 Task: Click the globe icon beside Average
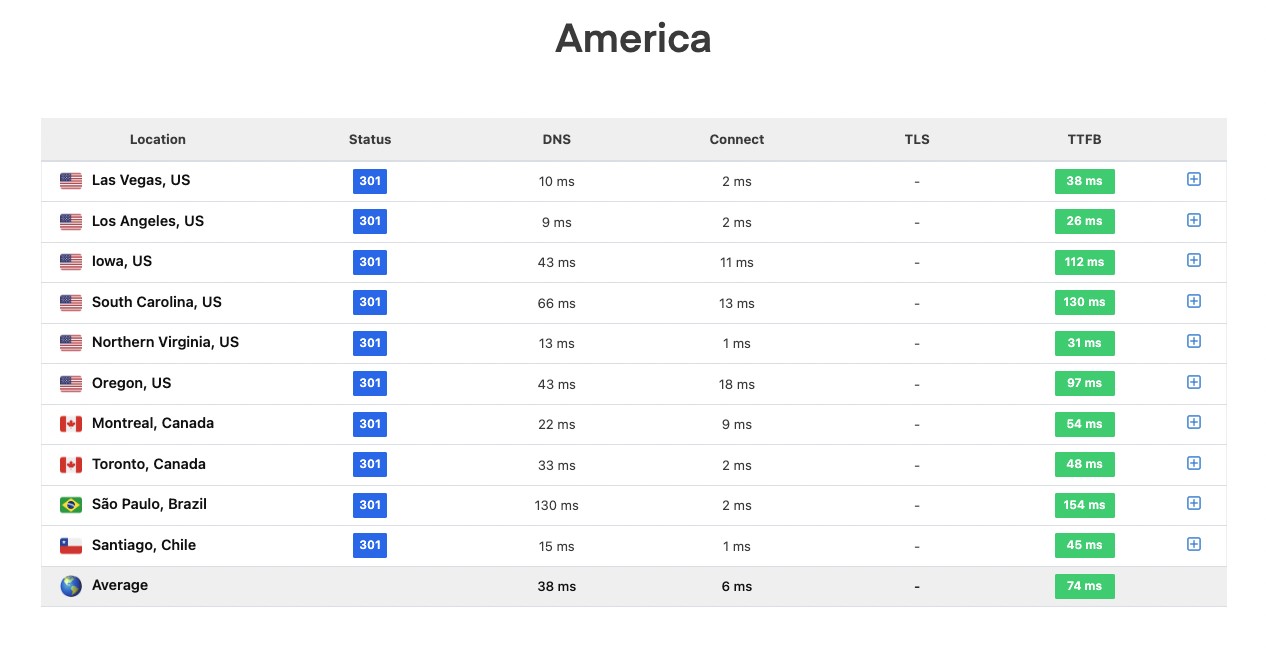tap(71, 586)
